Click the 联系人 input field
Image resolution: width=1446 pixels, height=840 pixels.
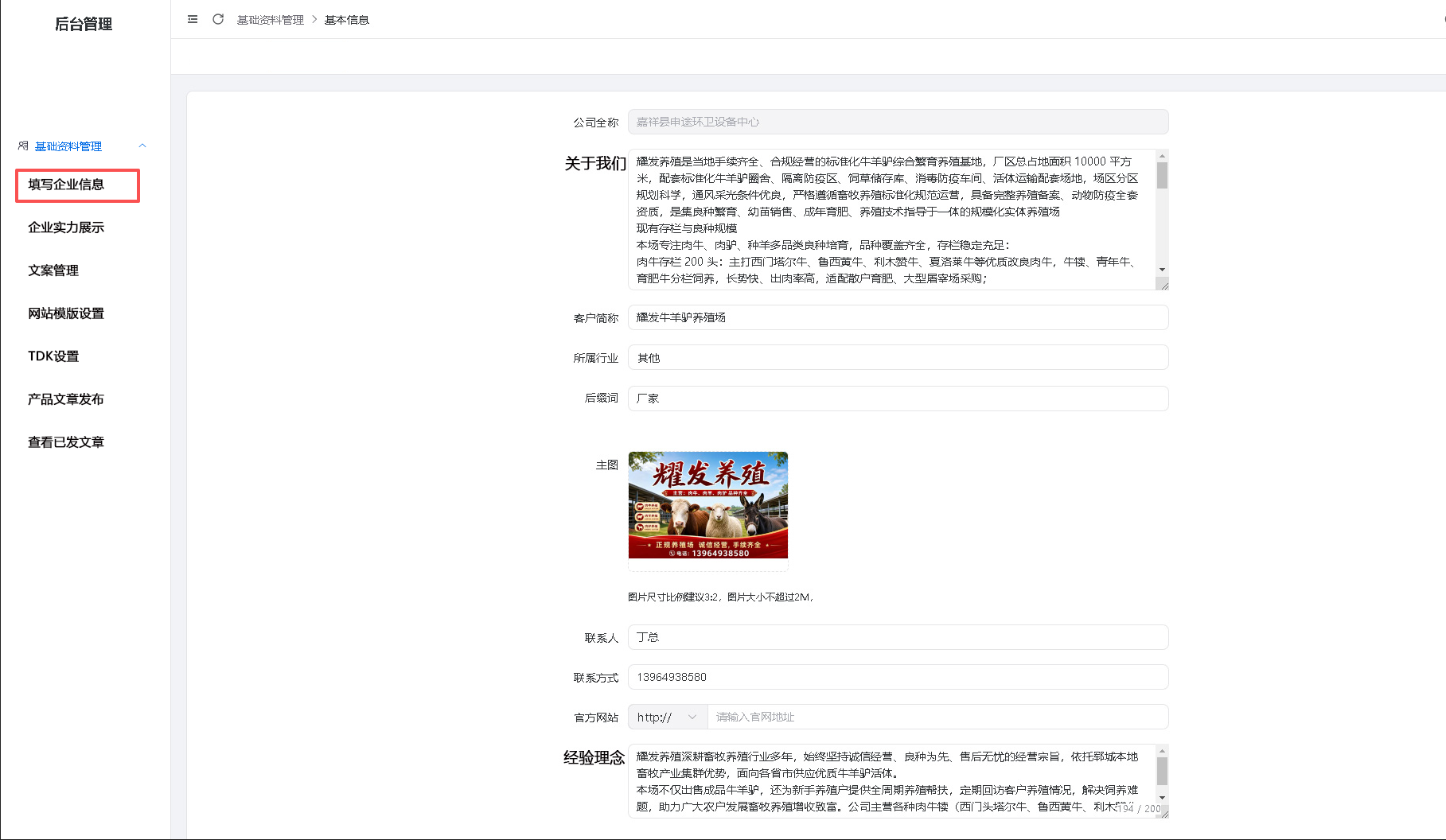(x=898, y=637)
